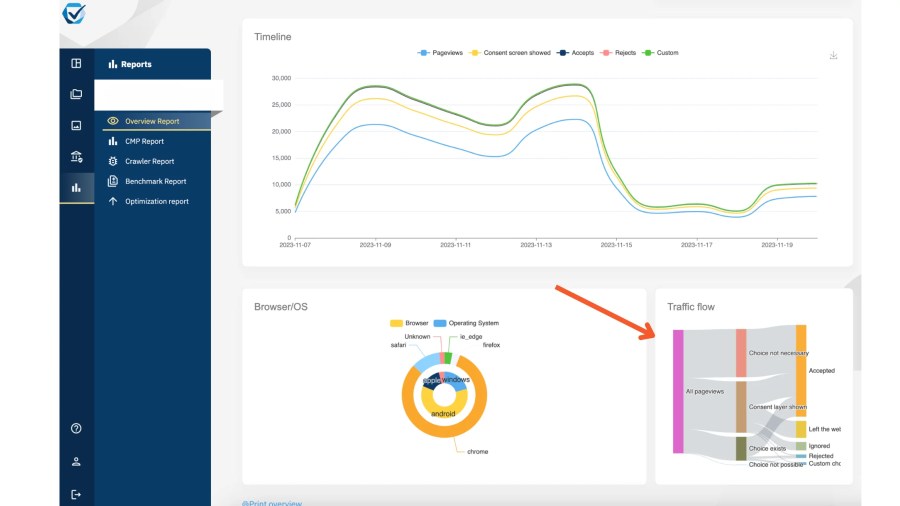Open the image icon in sidebar

(76, 126)
